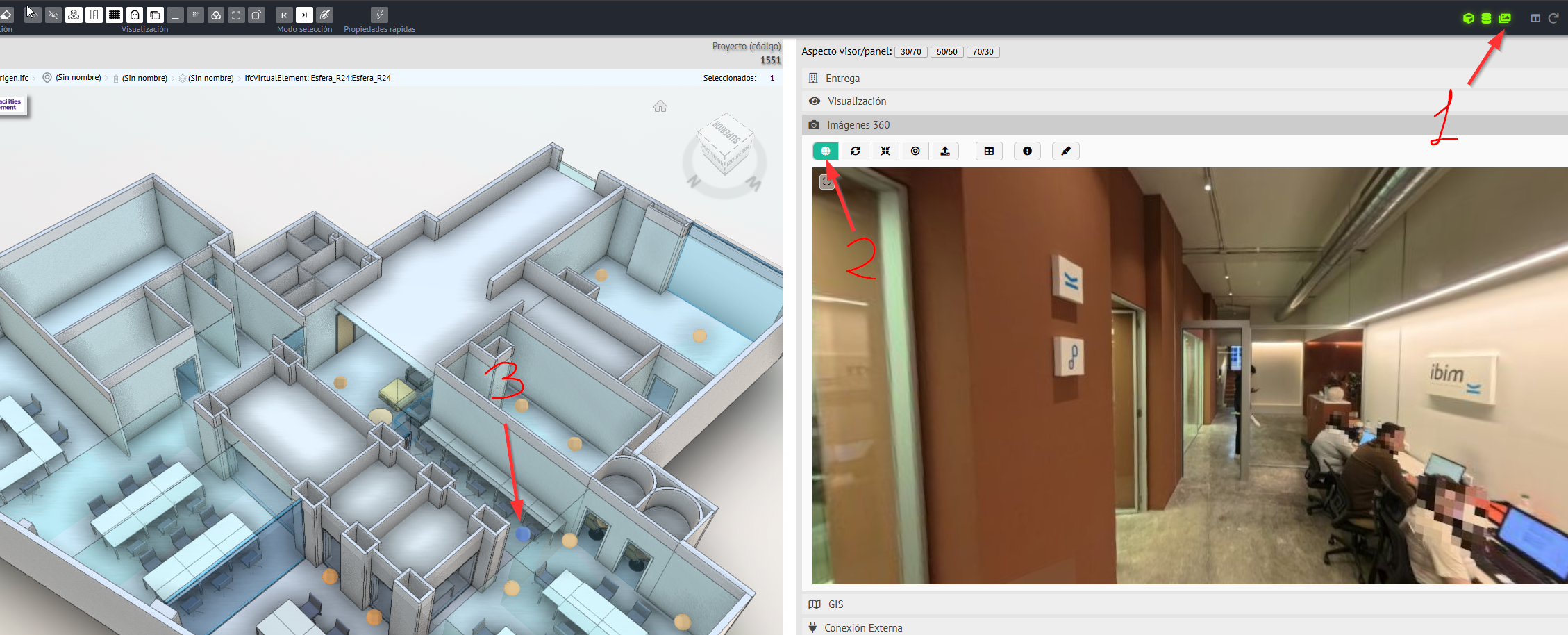
Task: Toggle the stacked cubes visualization icon
Action: 74,15
